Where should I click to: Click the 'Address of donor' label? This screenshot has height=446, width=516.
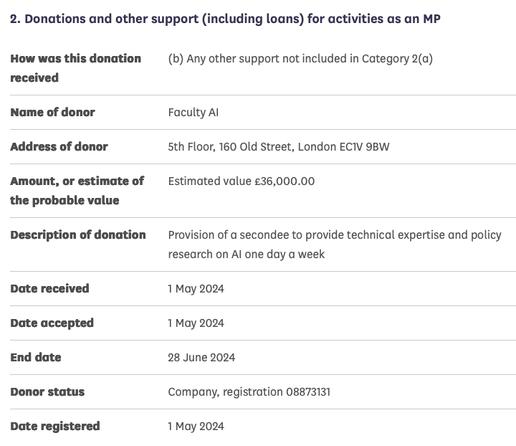(x=59, y=147)
